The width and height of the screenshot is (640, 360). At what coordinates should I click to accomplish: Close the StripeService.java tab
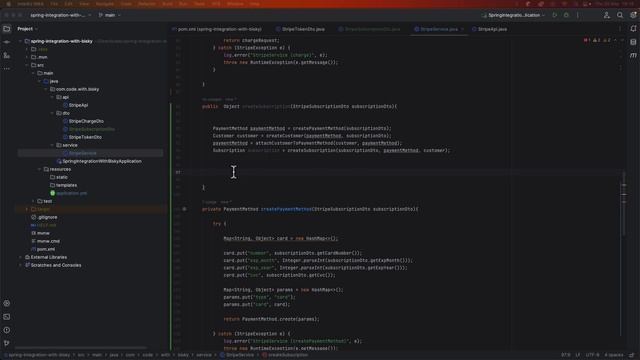click(x=462, y=29)
